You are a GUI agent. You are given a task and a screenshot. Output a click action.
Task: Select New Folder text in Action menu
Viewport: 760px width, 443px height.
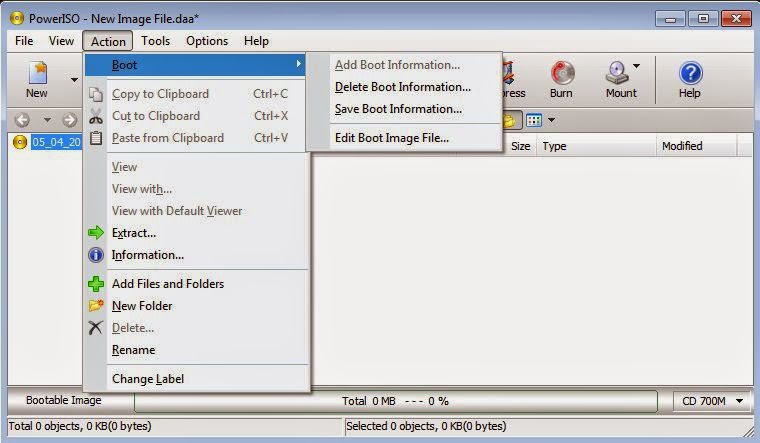tap(142, 306)
